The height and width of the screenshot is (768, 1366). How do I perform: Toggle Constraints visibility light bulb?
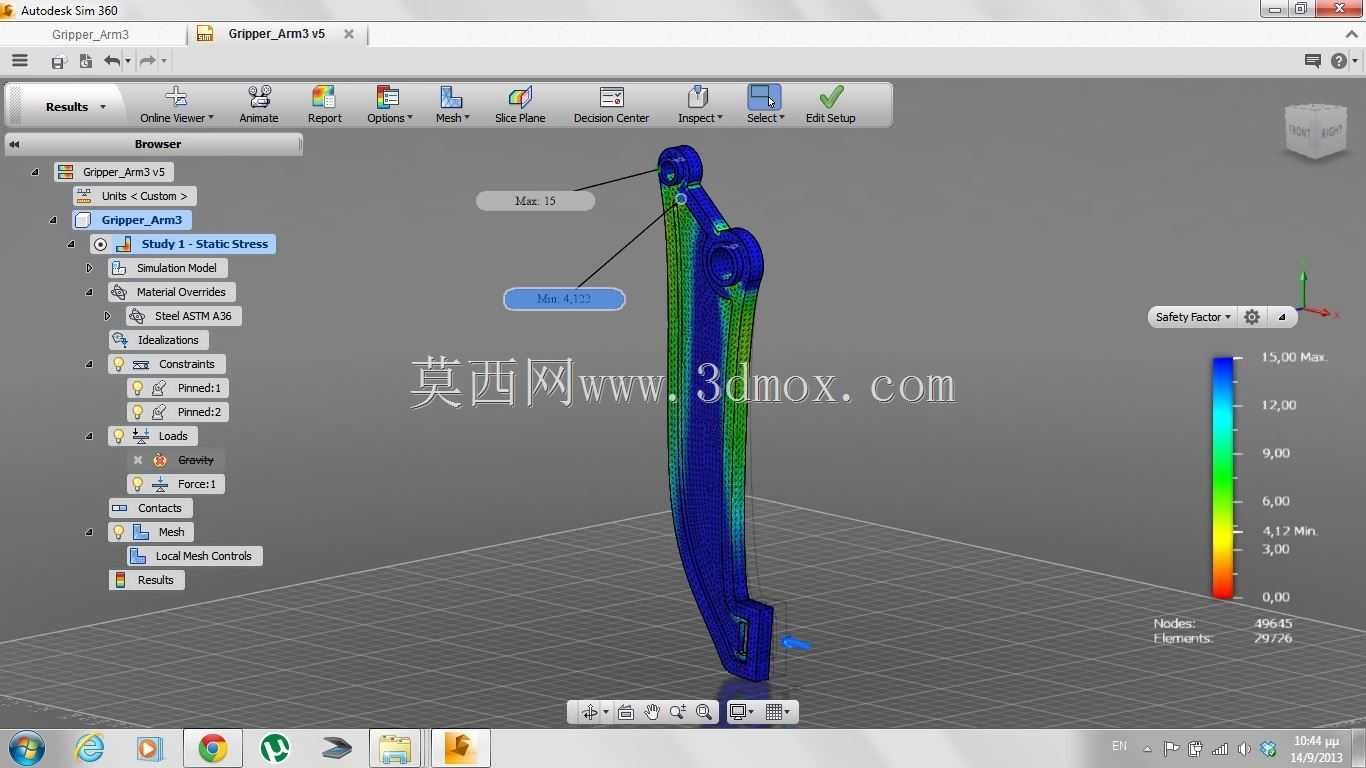click(x=118, y=364)
